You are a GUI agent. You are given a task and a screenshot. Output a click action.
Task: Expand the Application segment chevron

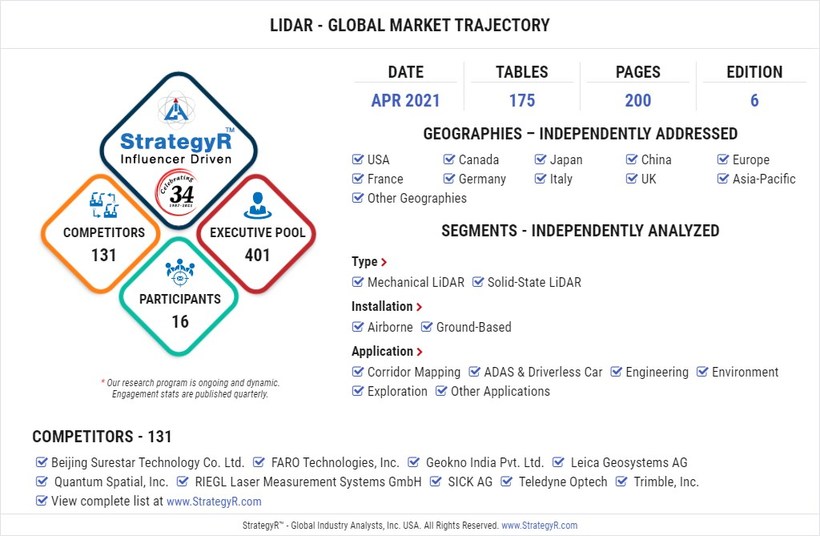[x=420, y=352]
